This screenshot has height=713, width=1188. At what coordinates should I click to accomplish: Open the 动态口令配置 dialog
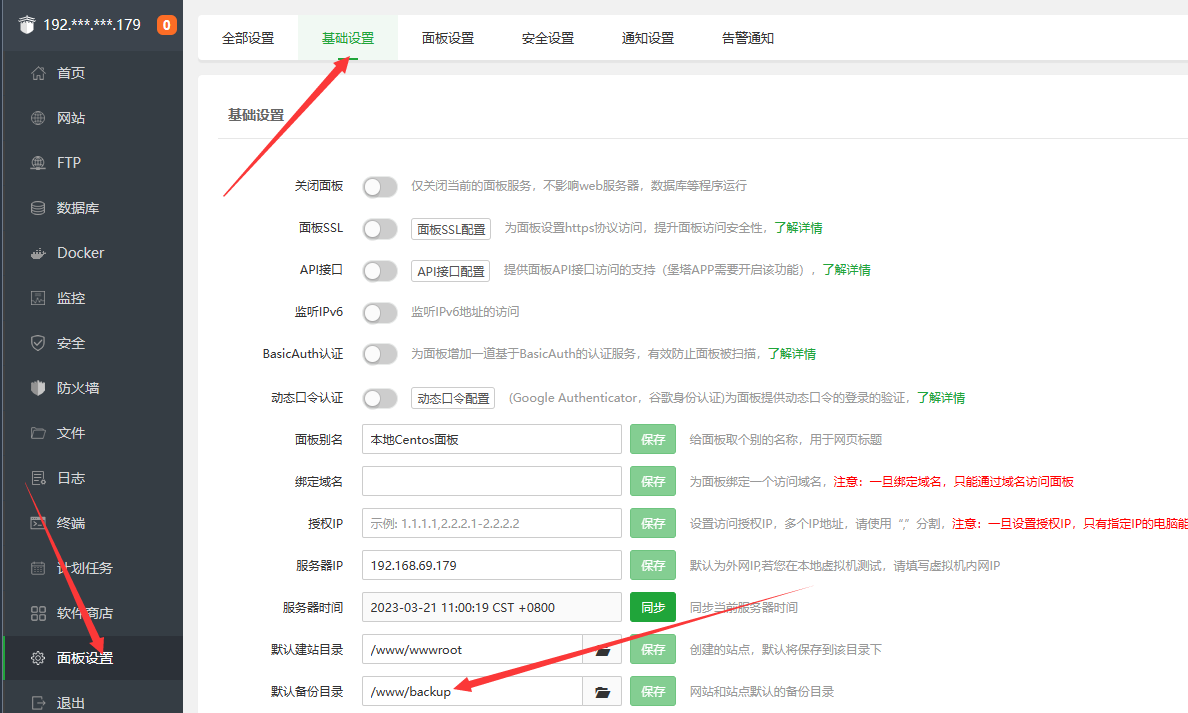[x=452, y=397]
